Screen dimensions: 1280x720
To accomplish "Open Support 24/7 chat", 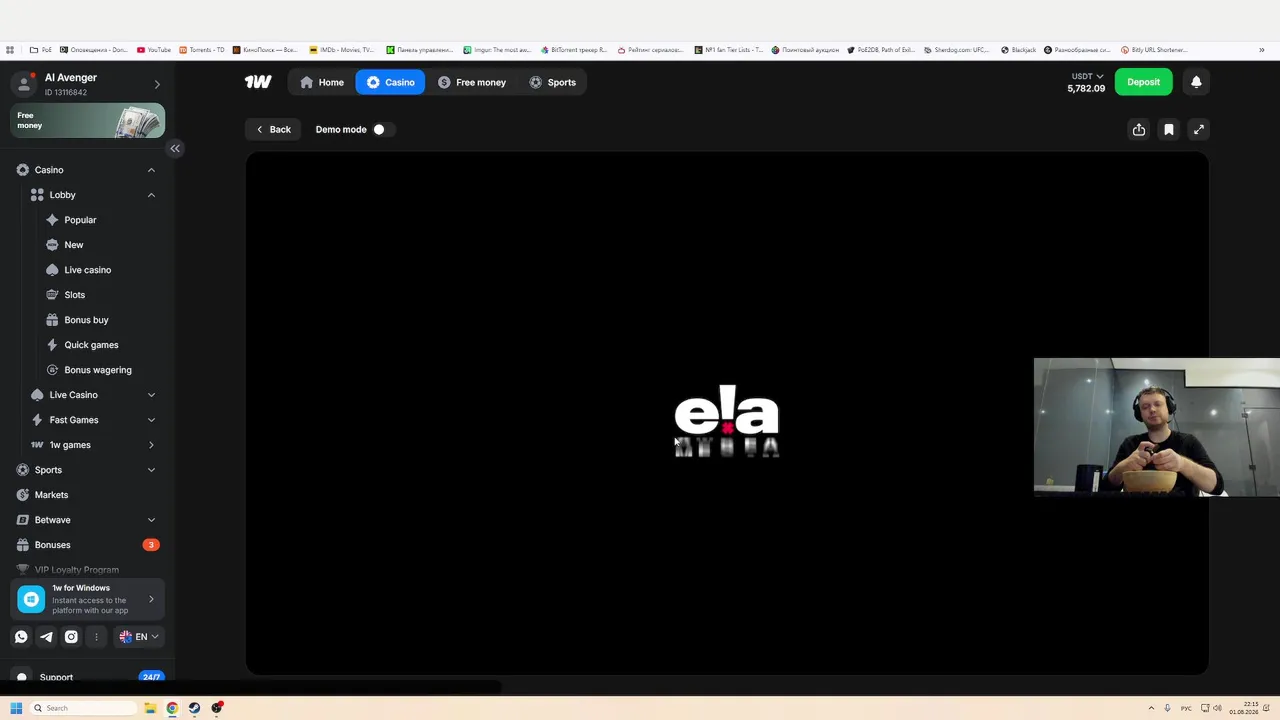I will point(88,677).
